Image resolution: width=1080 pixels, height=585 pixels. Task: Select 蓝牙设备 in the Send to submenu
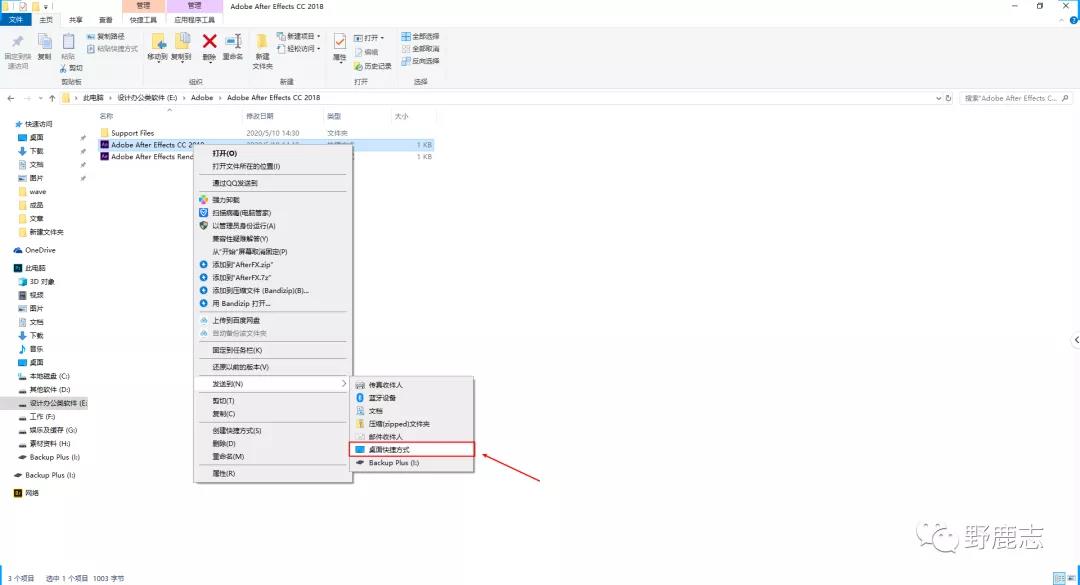[382, 398]
